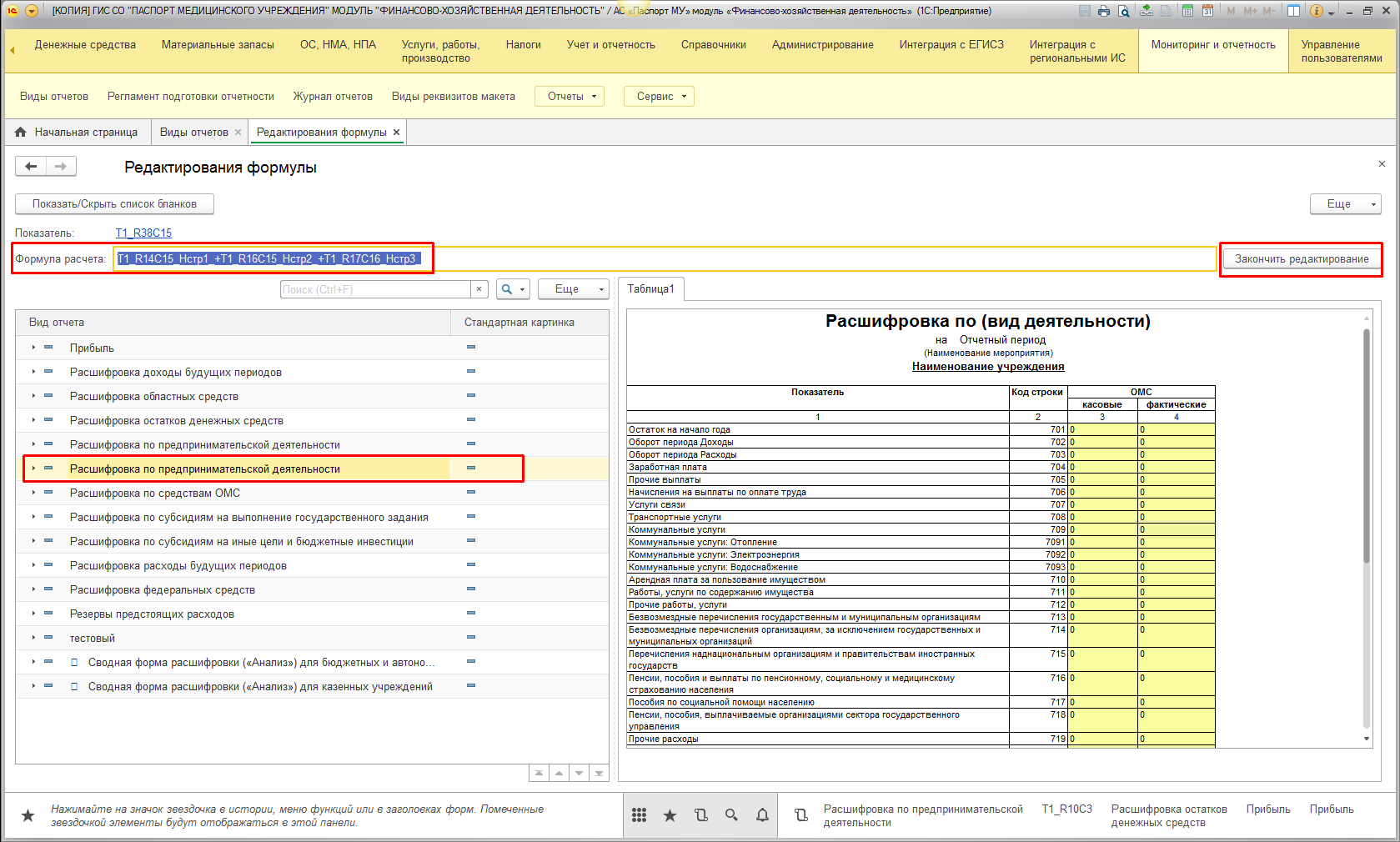The height and width of the screenshot is (842, 1400).
Task: Open the functions menu grid icon
Action: (x=639, y=815)
